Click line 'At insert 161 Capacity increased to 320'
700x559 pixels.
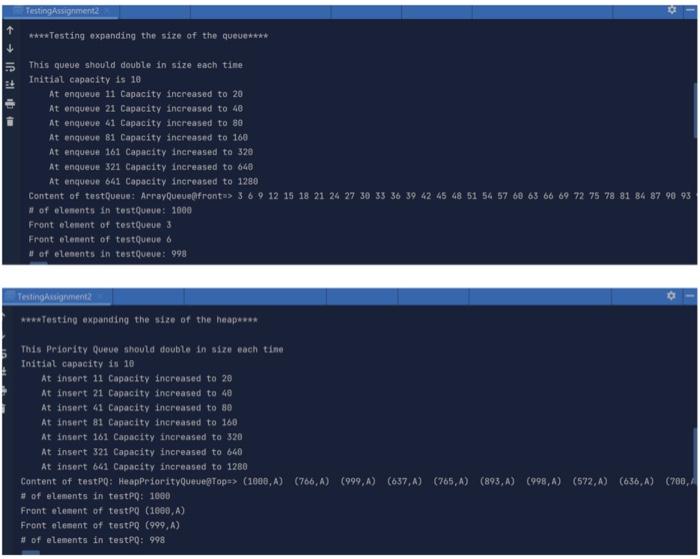click(142, 437)
